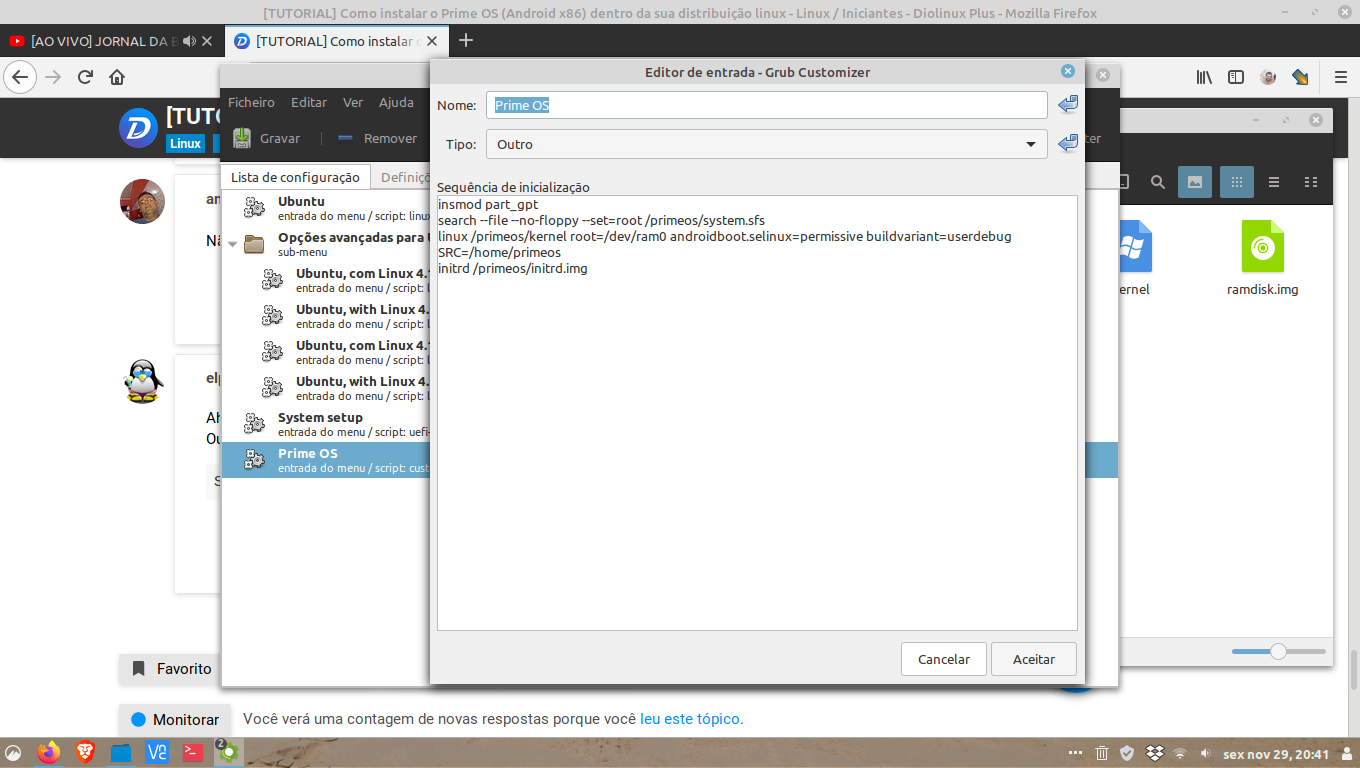This screenshot has height=768, width=1360.
Task: Open the Ver menu
Action: click(353, 102)
